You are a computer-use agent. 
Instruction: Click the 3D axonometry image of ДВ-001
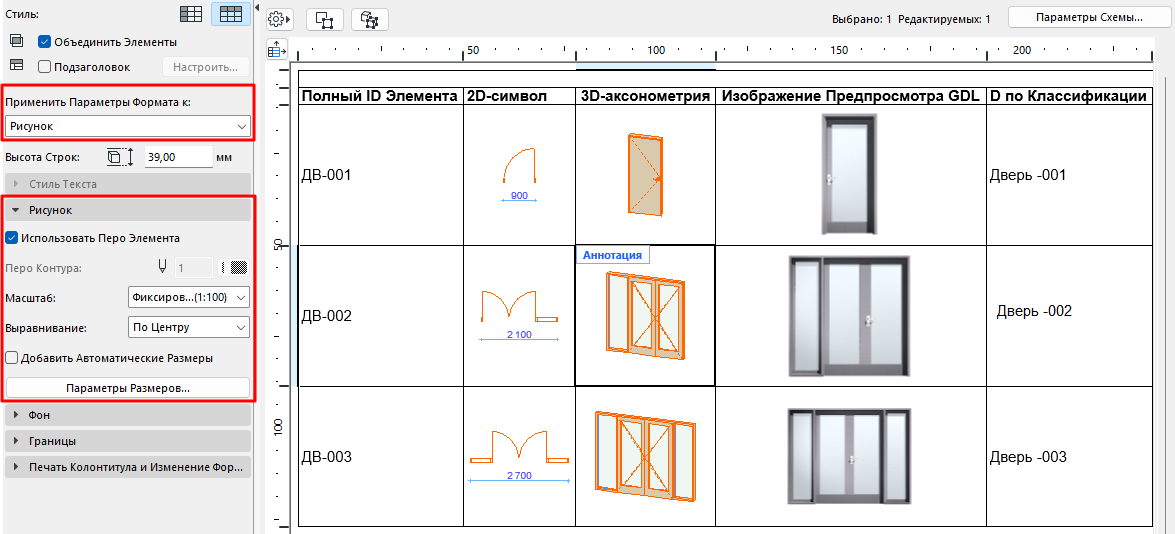pyautogui.click(x=644, y=175)
